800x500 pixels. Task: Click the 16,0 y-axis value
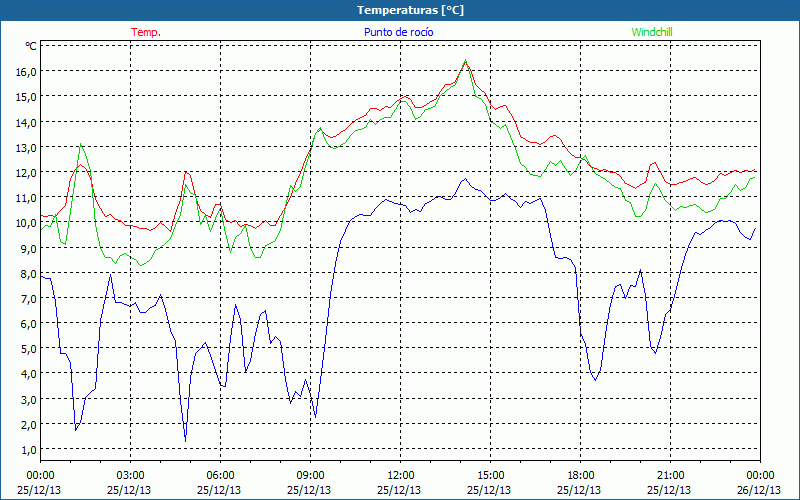coord(27,72)
